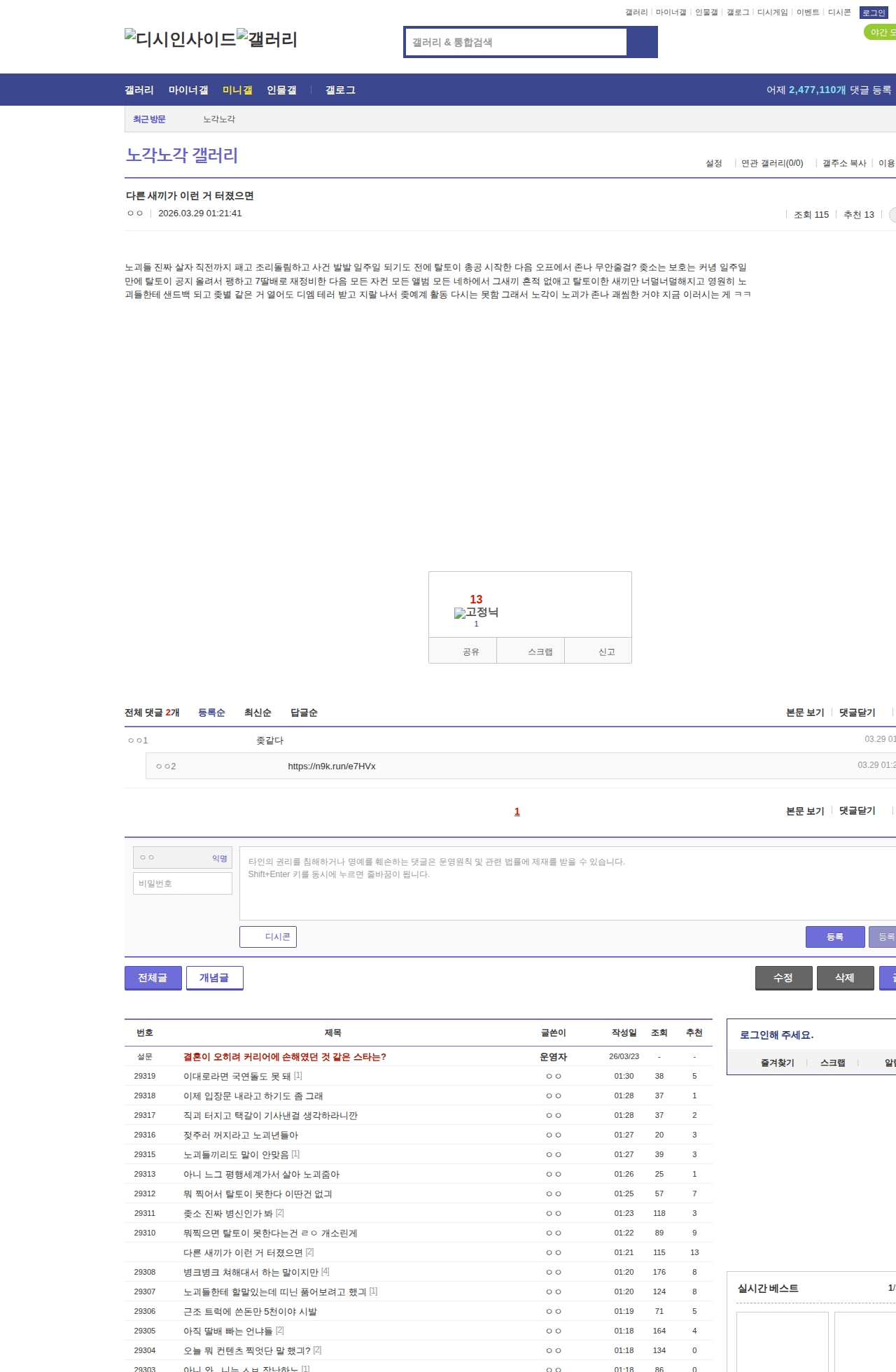896x1372 pixels.
Task: Open 설정 gallery settings menu
Action: [713, 163]
